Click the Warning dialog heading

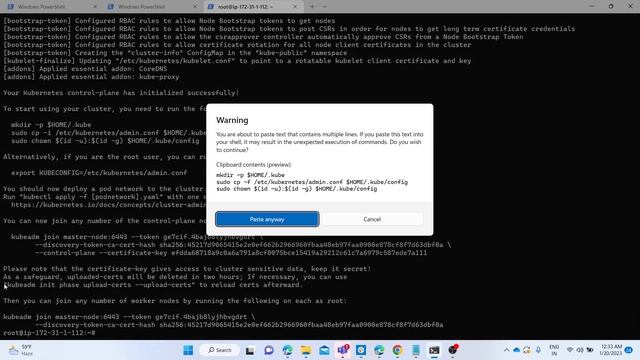coord(232,120)
